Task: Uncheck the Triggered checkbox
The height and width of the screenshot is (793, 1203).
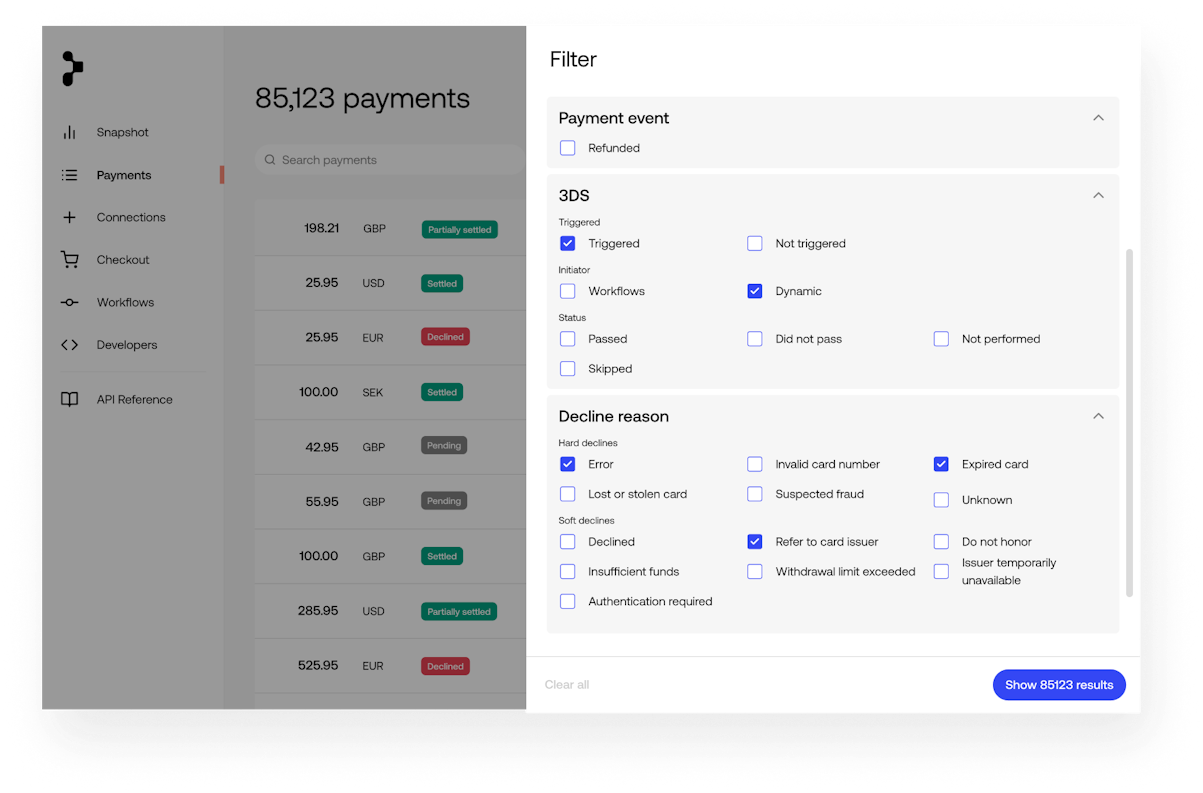Action: (568, 243)
